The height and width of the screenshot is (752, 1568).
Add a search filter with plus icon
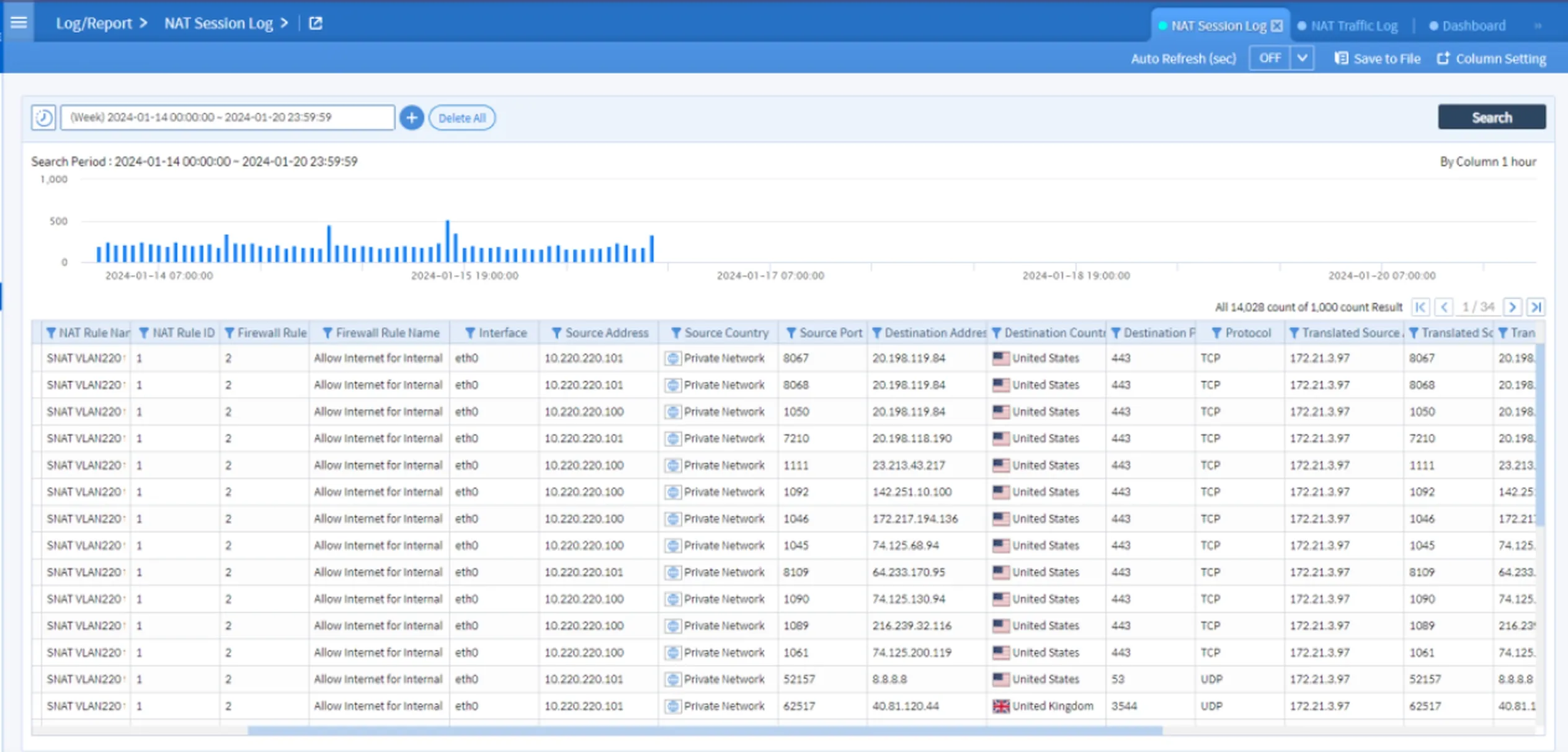pyautogui.click(x=411, y=118)
